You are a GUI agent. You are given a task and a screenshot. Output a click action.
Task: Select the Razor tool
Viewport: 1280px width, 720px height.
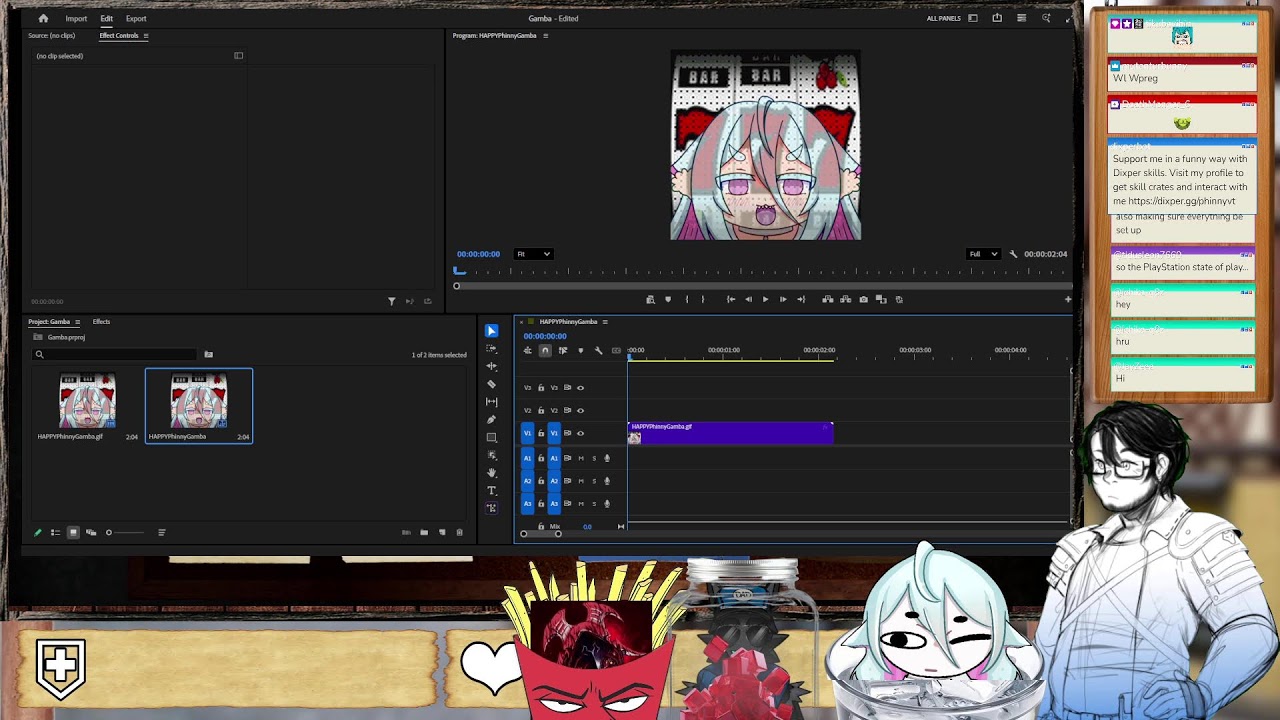(x=491, y=384)
